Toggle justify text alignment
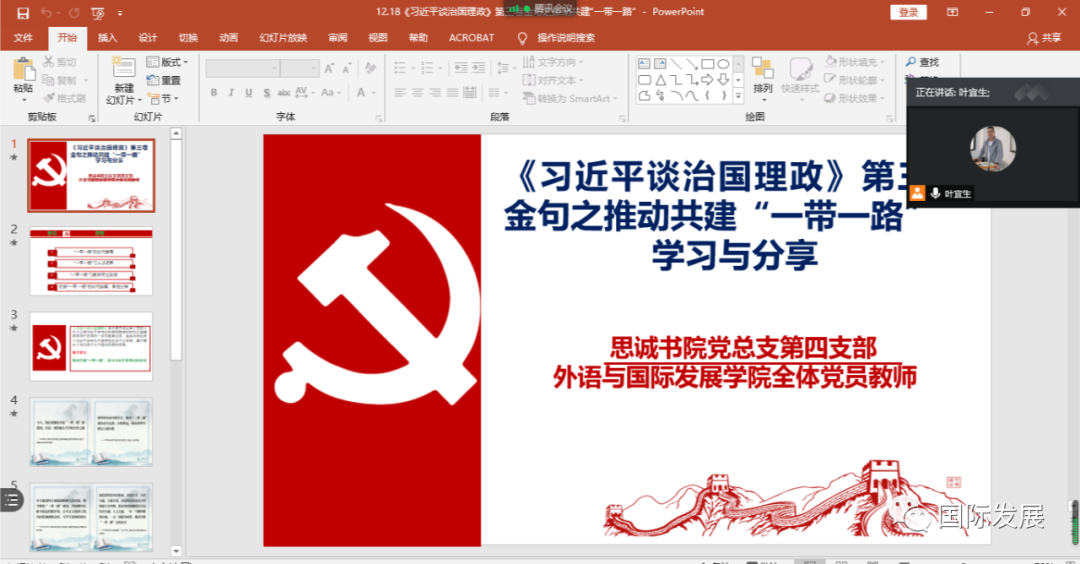Image resolution: width=1080 pixels, height=564 pixels. (452, 92)
